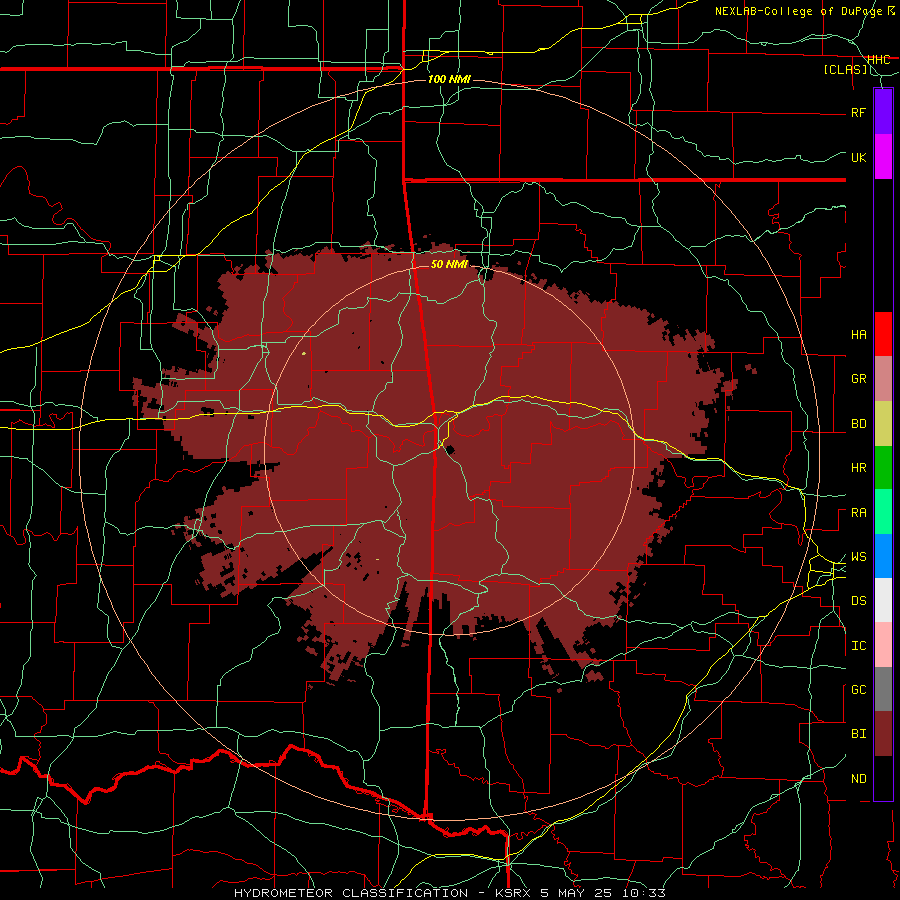
Task: Click the BI legend label
Action: click(859, 734)
